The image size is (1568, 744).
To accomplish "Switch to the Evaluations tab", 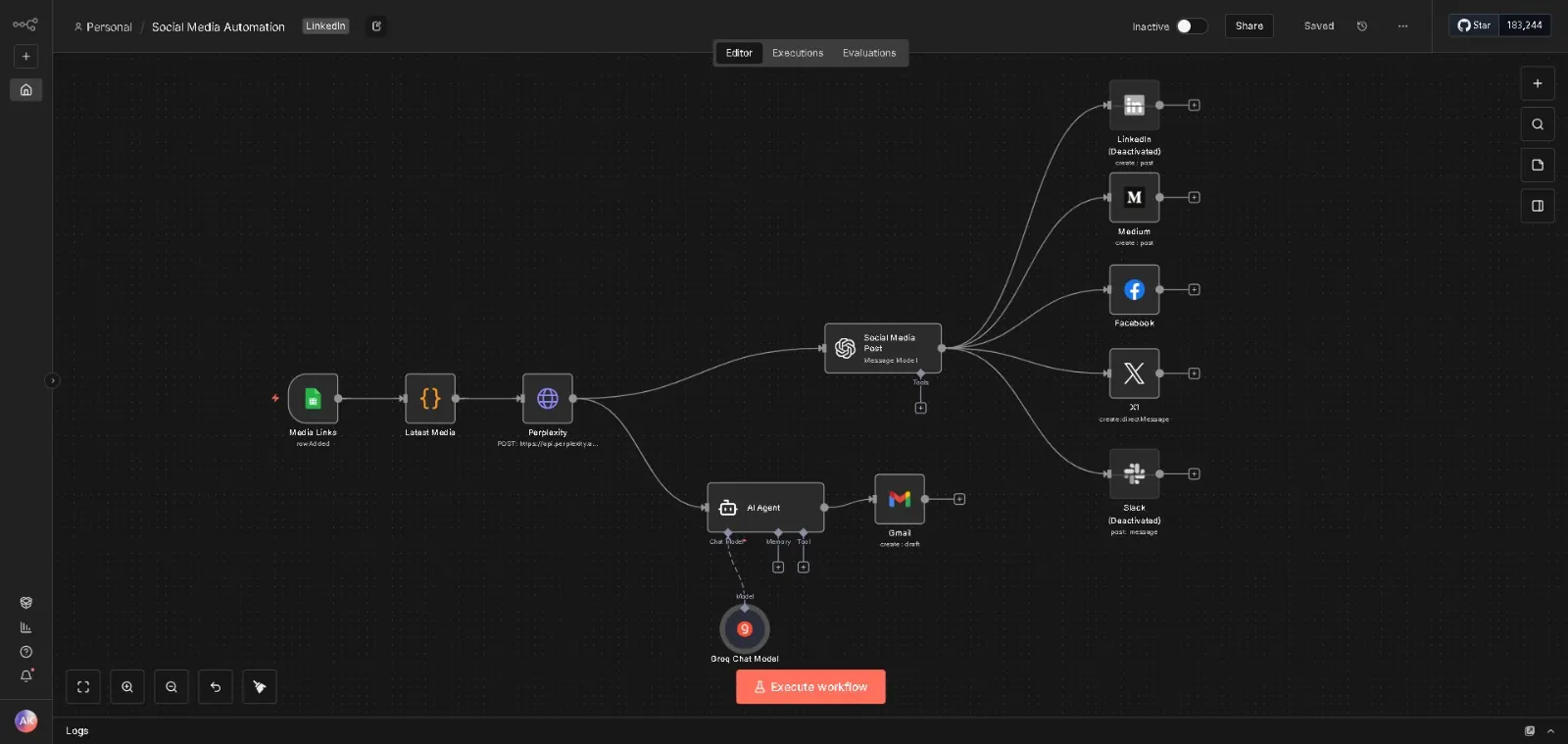I will [x=869, y=53].
